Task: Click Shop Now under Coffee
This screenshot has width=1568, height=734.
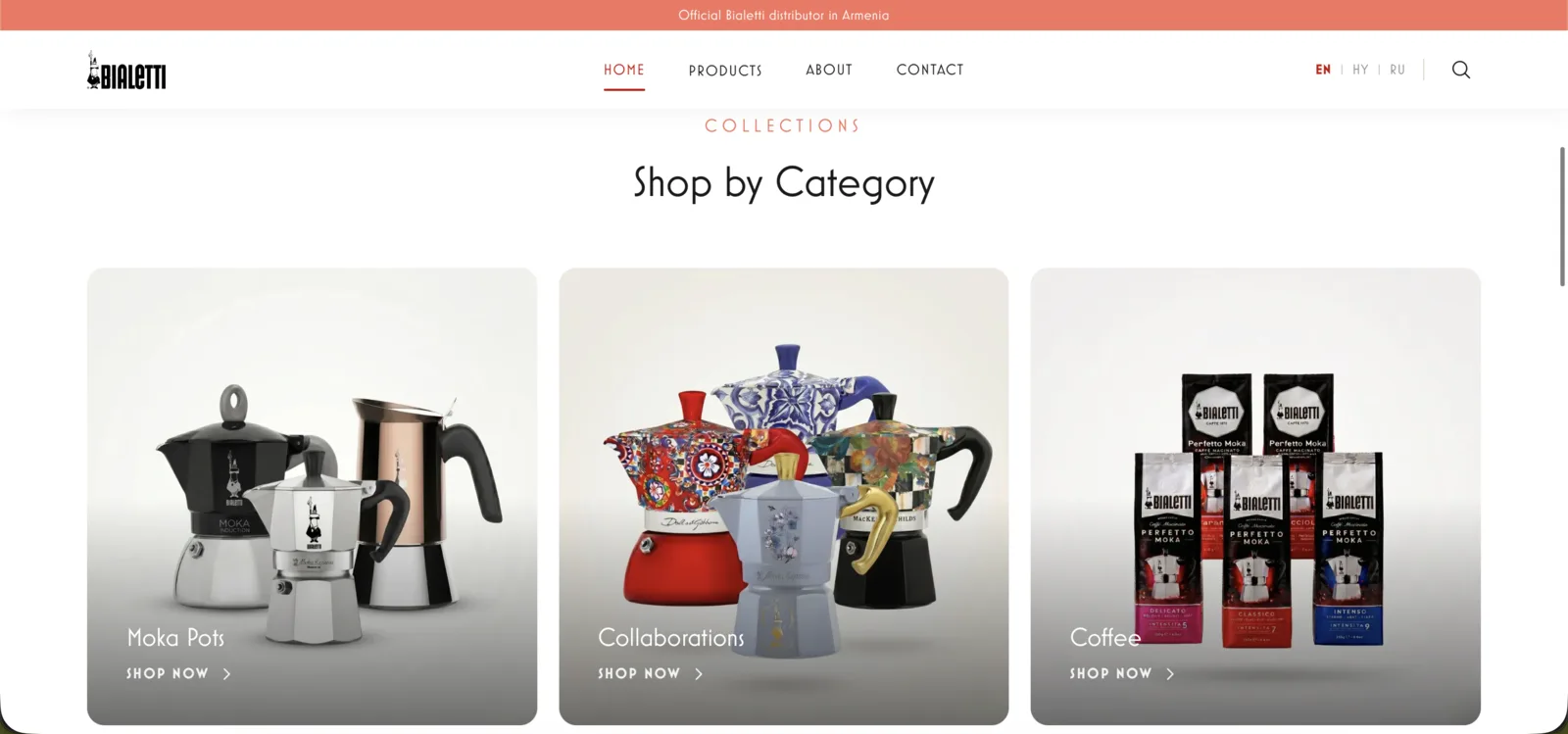Action: pos(1110,674)
